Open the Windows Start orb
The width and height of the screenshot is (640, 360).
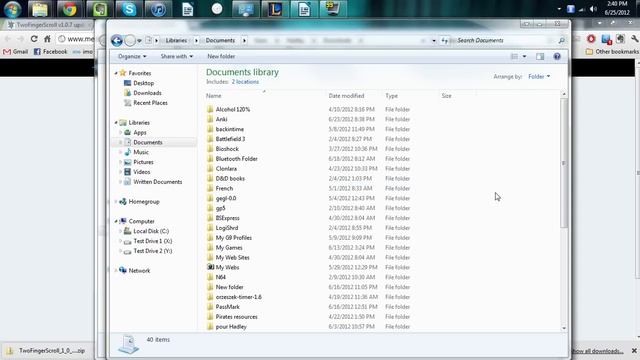pyautogui.click(x=12, y=9)
